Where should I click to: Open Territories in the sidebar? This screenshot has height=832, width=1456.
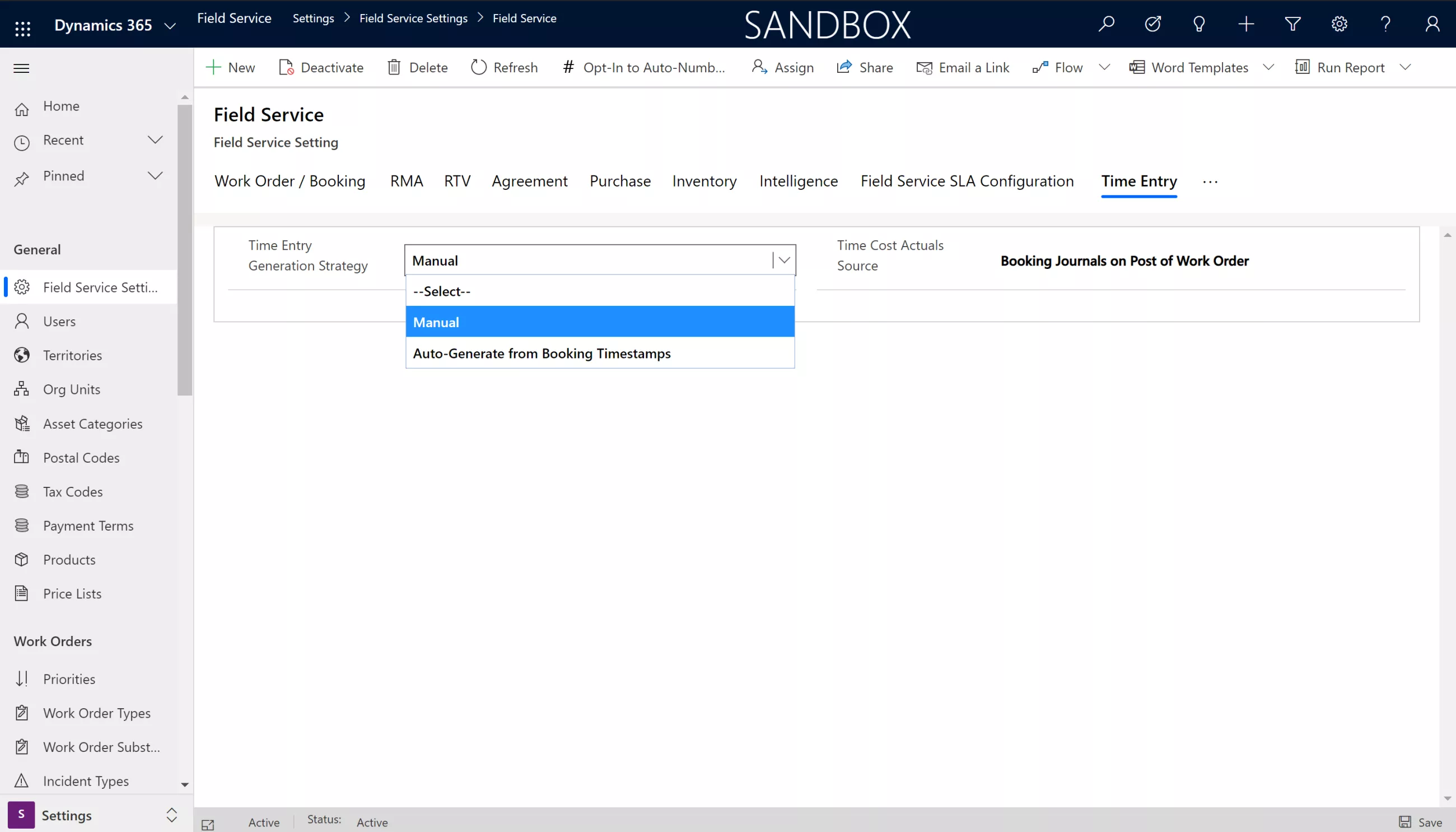pos(72,355)
